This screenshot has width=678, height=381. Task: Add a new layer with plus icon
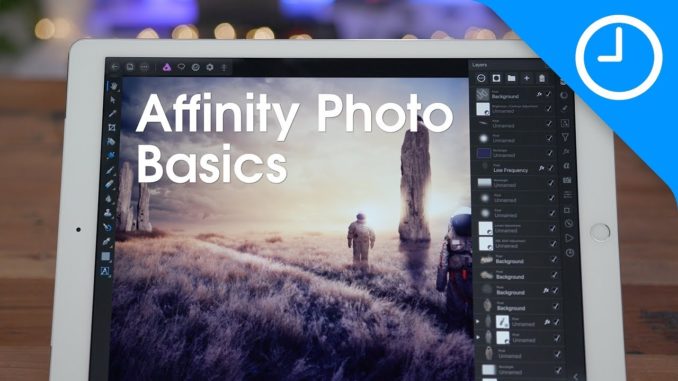point(527,78)
